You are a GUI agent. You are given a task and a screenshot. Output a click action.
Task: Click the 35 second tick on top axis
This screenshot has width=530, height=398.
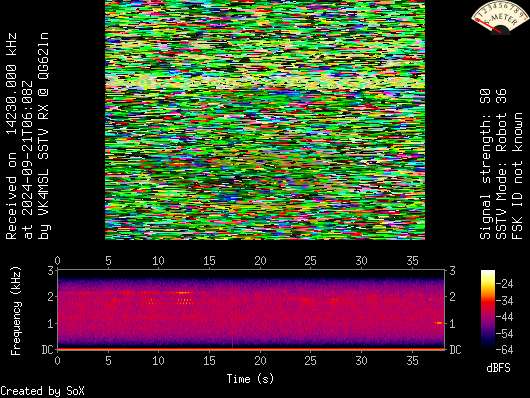[x=412, y=261]
